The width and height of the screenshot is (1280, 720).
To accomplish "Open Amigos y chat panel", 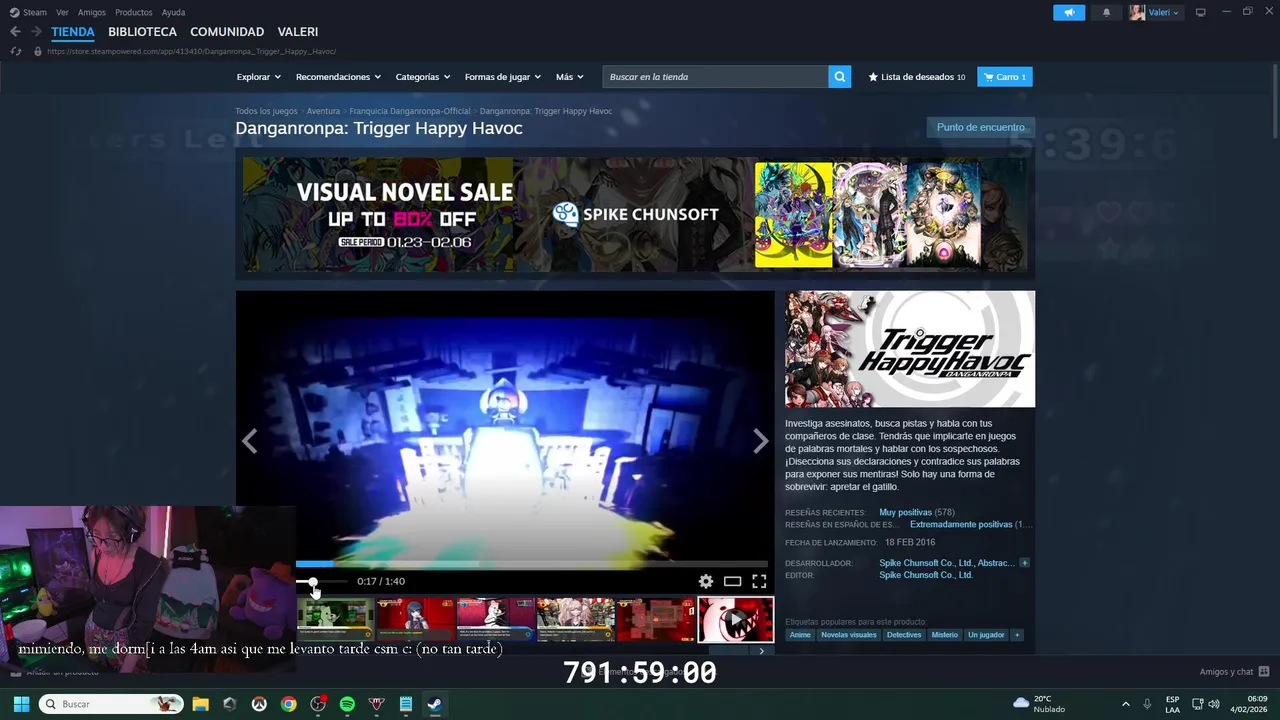I will pyautogui.click(x=1234, y=672).
